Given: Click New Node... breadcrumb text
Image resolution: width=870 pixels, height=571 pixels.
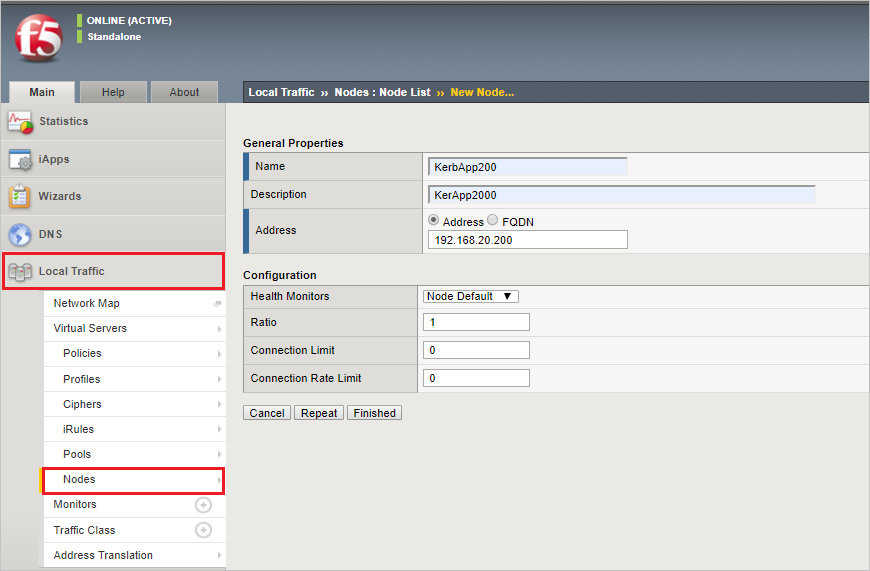Looking at the screenshot, I should pos(482,92).
